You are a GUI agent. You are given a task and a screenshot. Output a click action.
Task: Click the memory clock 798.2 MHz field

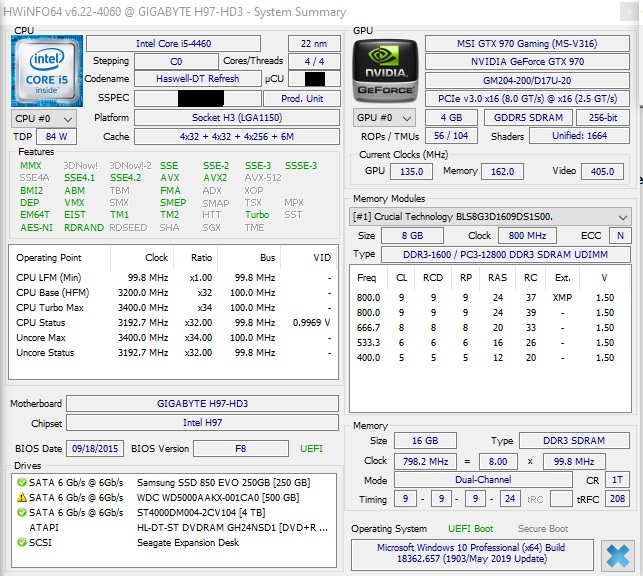pos(425,462)
